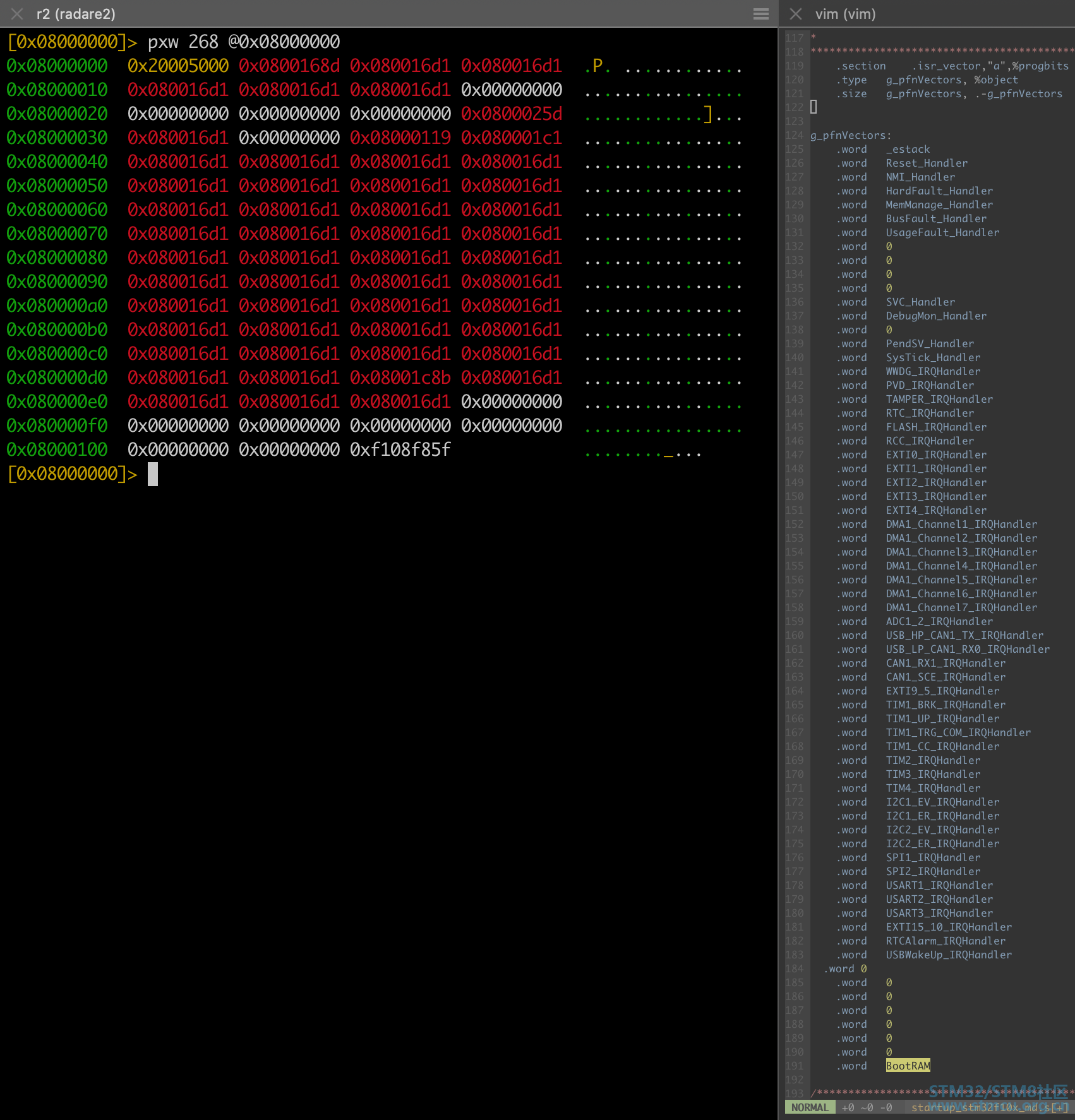Click the stack pointer value 0x20005000
This screenshot has width=1075, height=1120.
178,66
